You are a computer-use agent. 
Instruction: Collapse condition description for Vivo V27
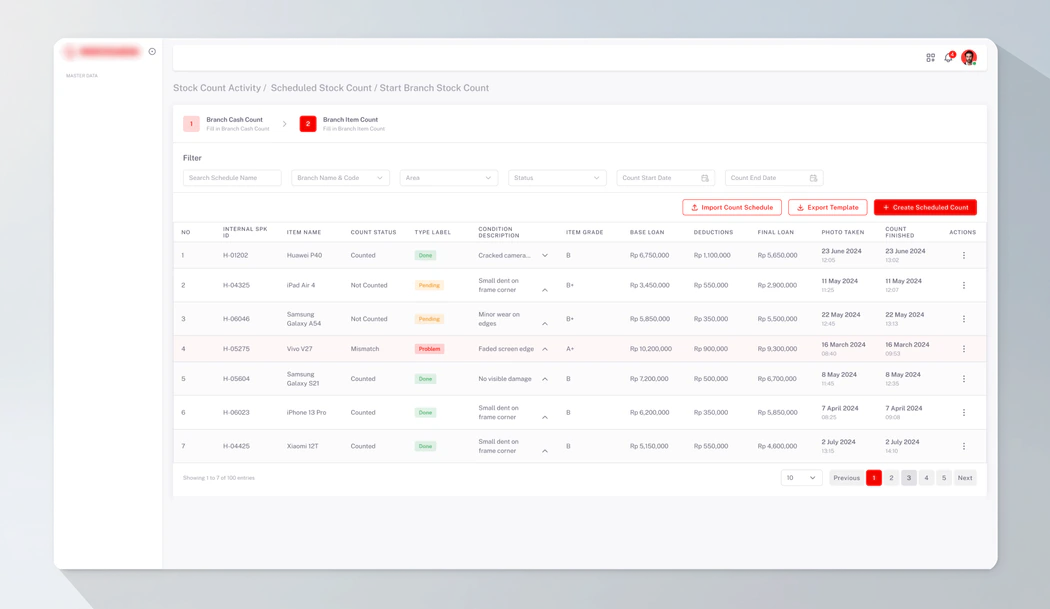pos(544,349)
